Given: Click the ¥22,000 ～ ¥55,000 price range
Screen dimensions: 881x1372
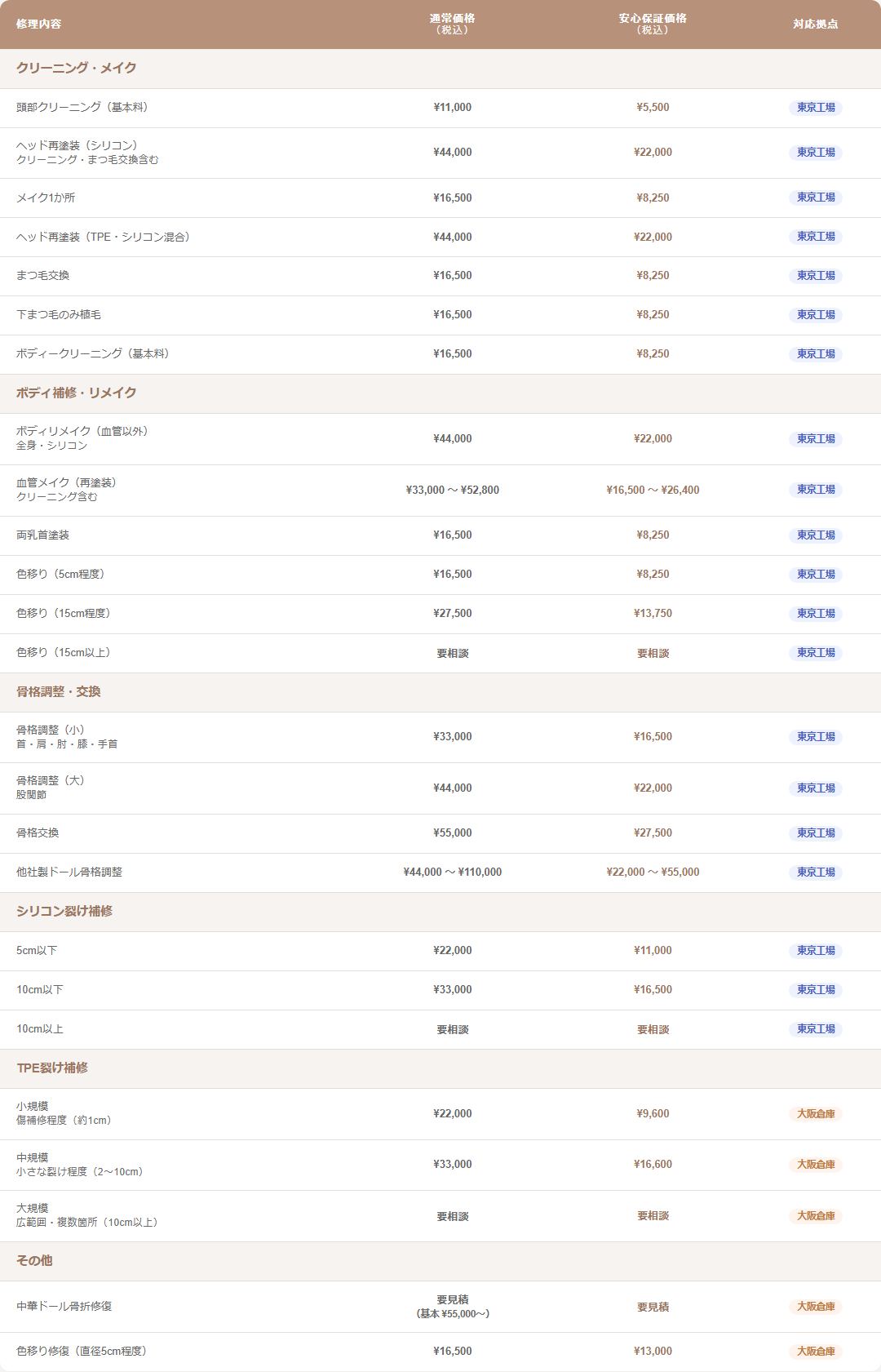Looking at the screenshot, I should [x=653, y=872].
